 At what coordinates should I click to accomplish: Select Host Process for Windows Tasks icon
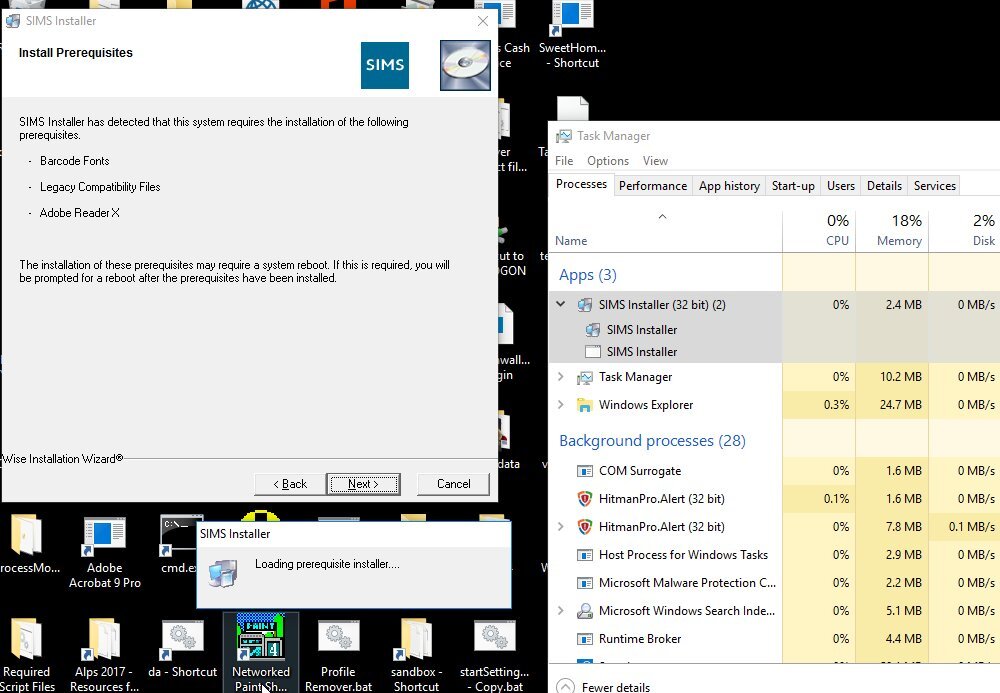click(x=585, y=555)
